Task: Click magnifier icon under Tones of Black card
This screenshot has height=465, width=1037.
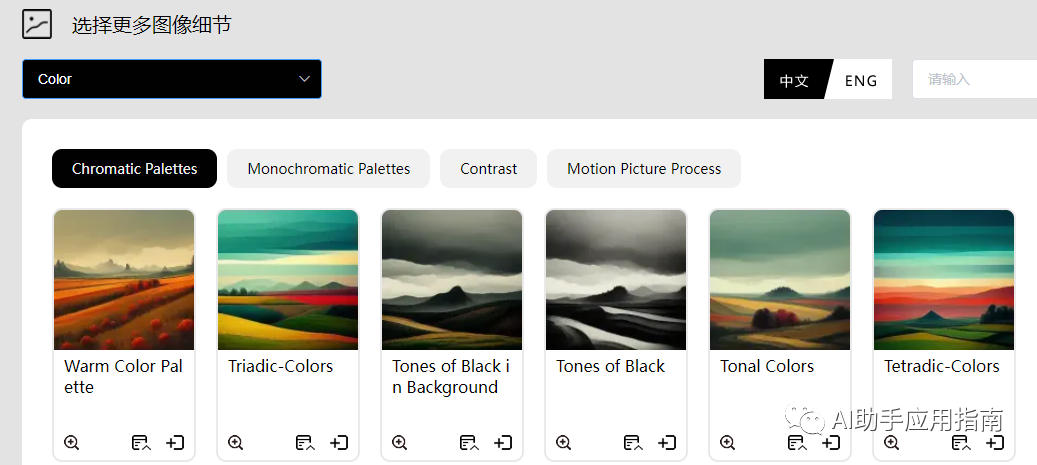Action: 563,443
